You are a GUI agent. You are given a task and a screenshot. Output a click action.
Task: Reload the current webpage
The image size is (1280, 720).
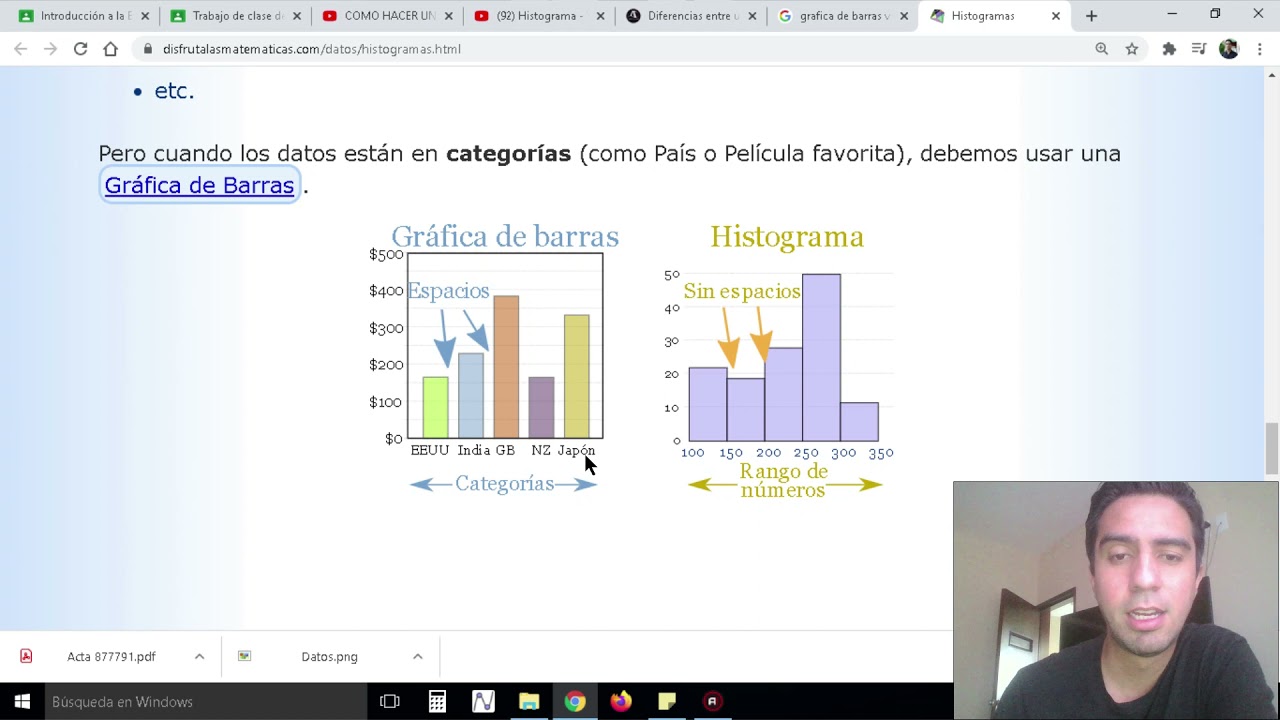point(80,48)
